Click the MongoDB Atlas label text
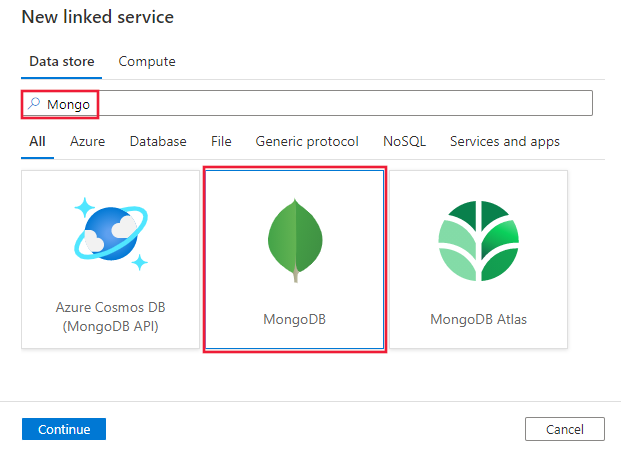Screen dimensions: 621x451 click(x=478, y=319)
